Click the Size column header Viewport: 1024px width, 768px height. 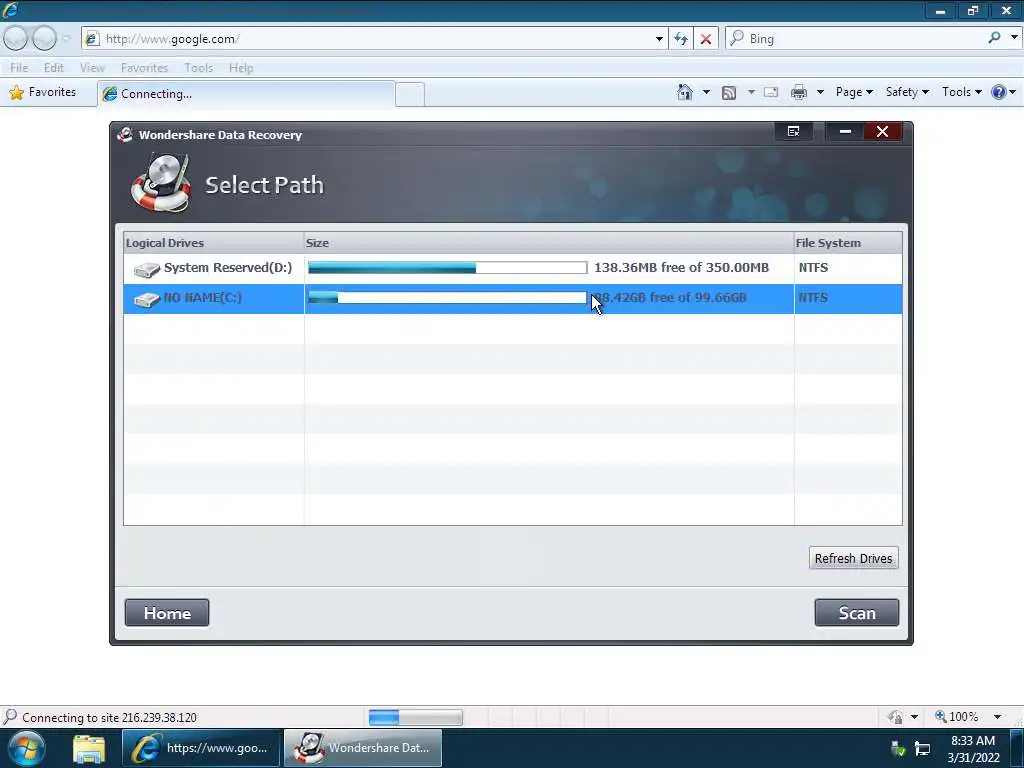549,242
